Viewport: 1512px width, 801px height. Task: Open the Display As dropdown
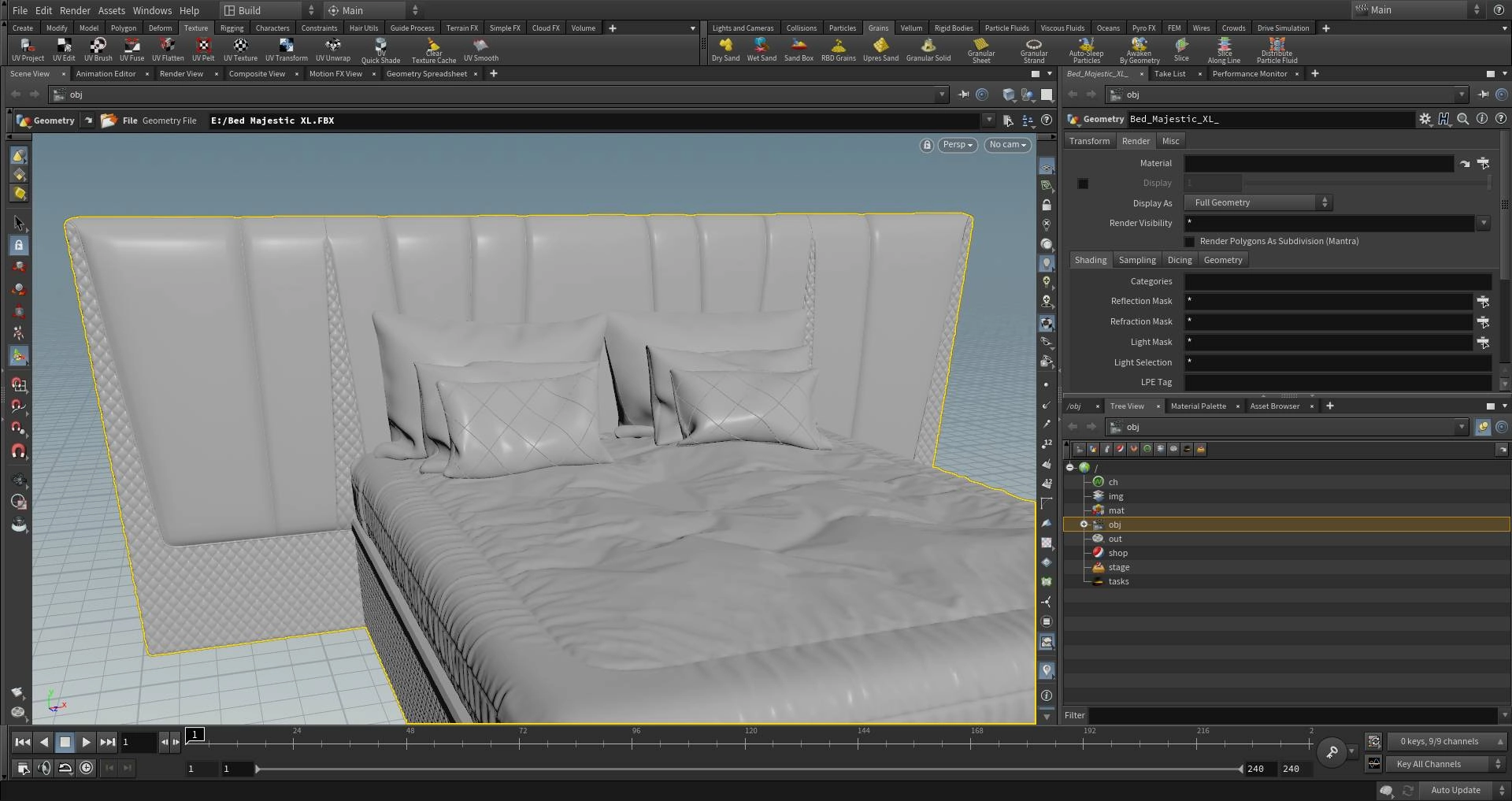point(1258,202)
